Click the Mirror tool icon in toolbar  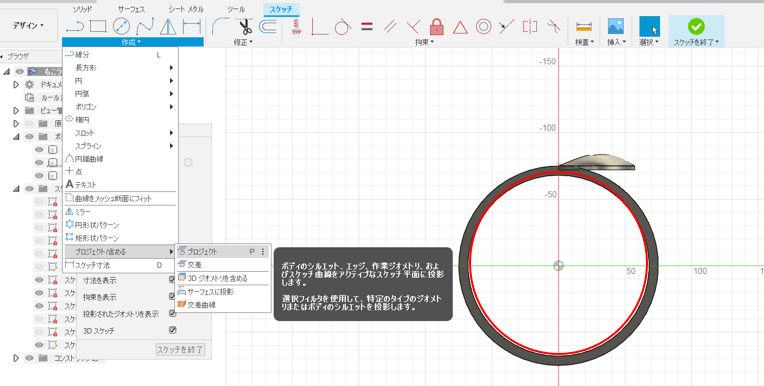[169, 26]
